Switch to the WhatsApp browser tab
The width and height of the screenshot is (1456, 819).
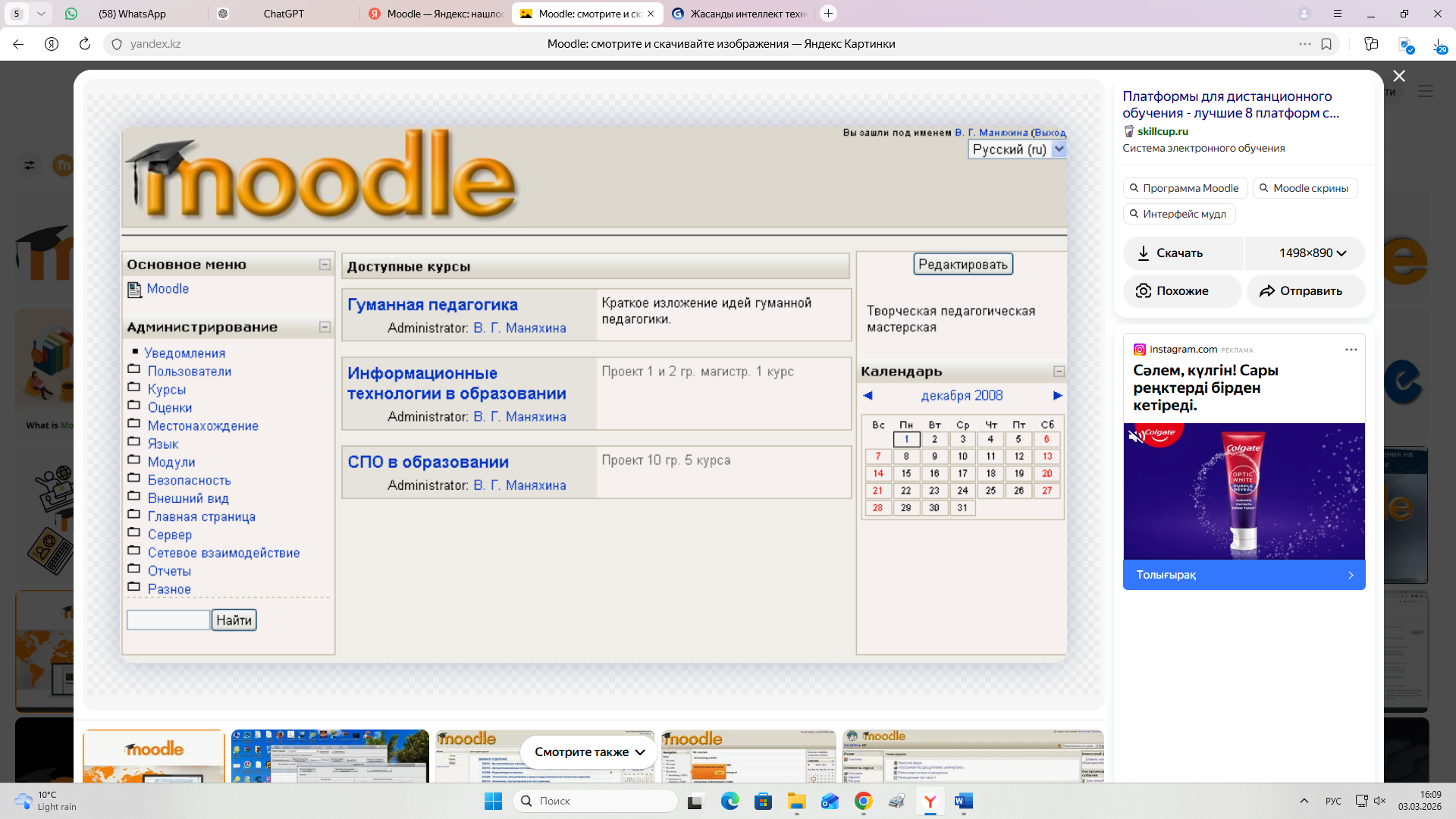pos(132,14)
